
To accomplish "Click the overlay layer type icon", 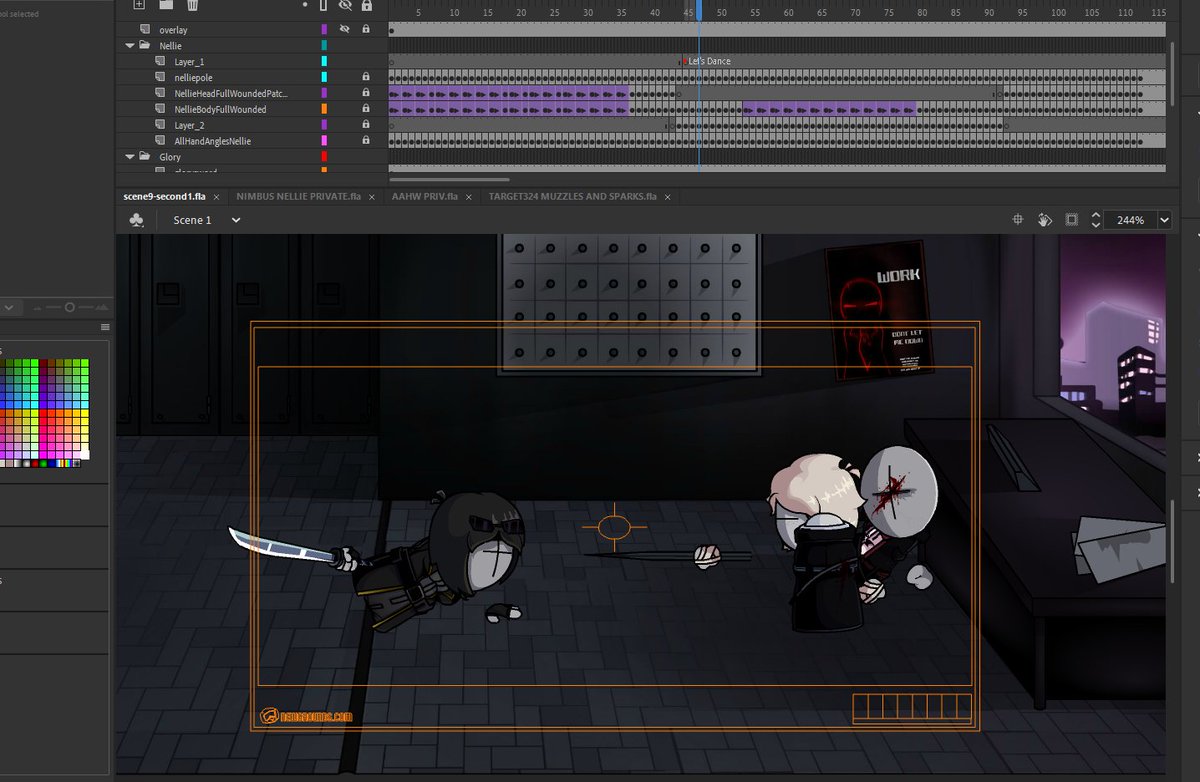I will click(145, 30).
